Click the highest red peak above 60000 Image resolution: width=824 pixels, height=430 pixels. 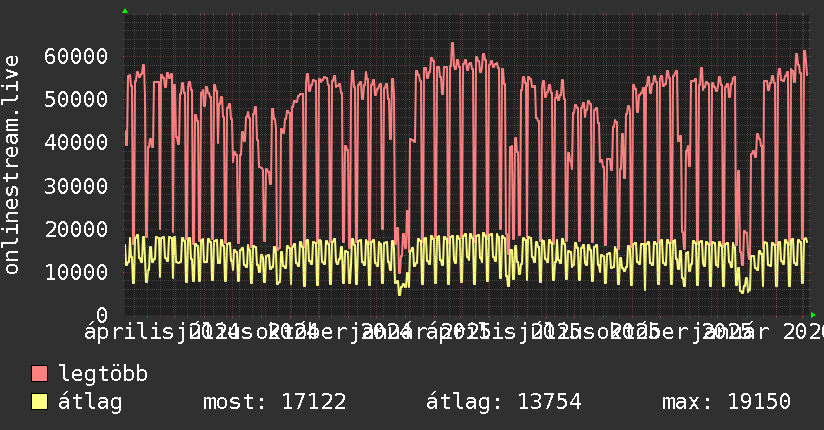pos(452,45)
